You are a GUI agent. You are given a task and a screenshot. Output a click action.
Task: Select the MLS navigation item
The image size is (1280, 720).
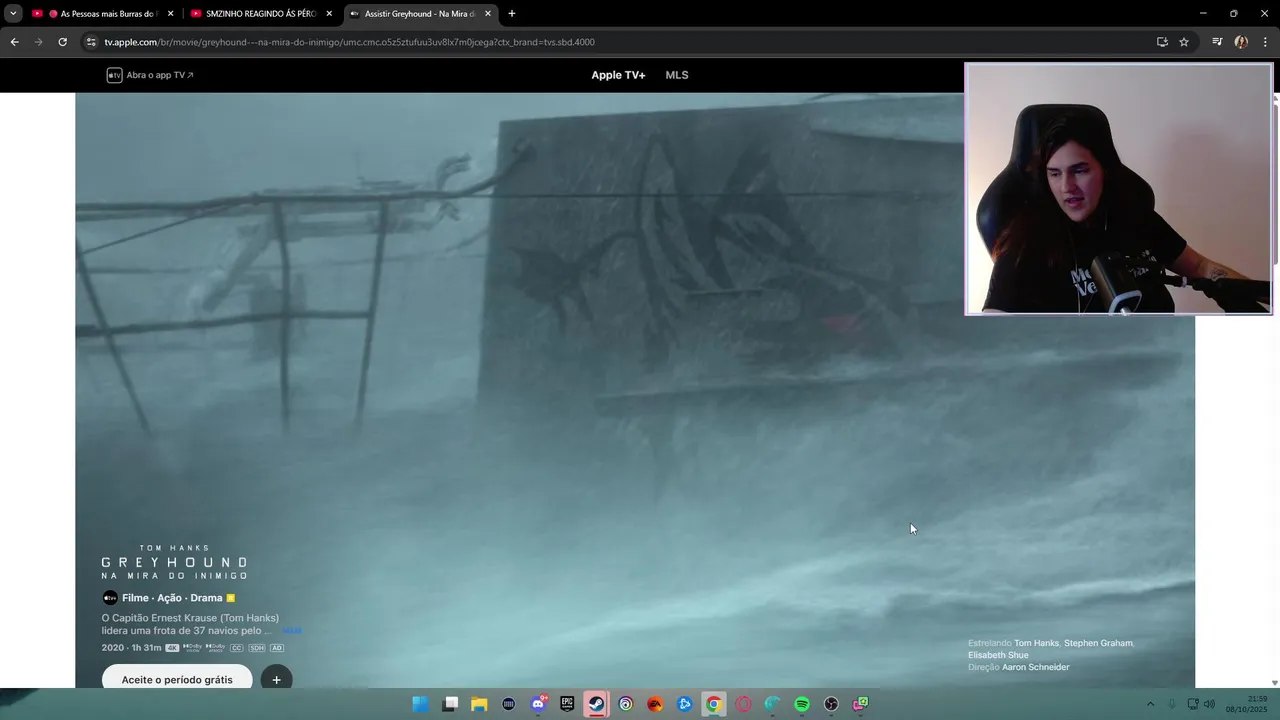tap(677, 75)
